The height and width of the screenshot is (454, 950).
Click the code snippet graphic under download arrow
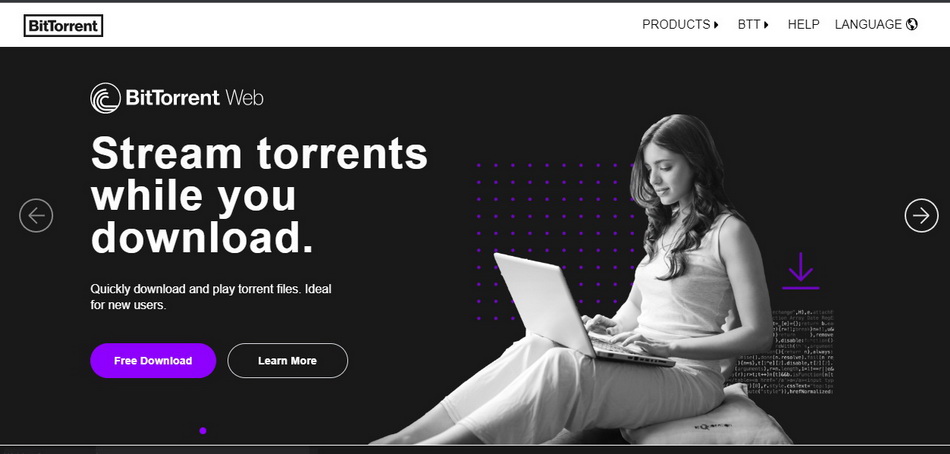tap(780, 352)
